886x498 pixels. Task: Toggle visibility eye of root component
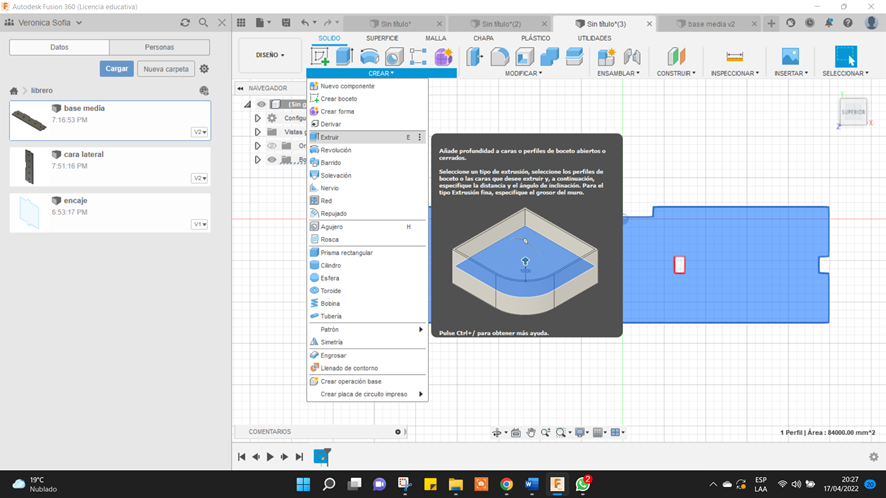click(261, 104)
